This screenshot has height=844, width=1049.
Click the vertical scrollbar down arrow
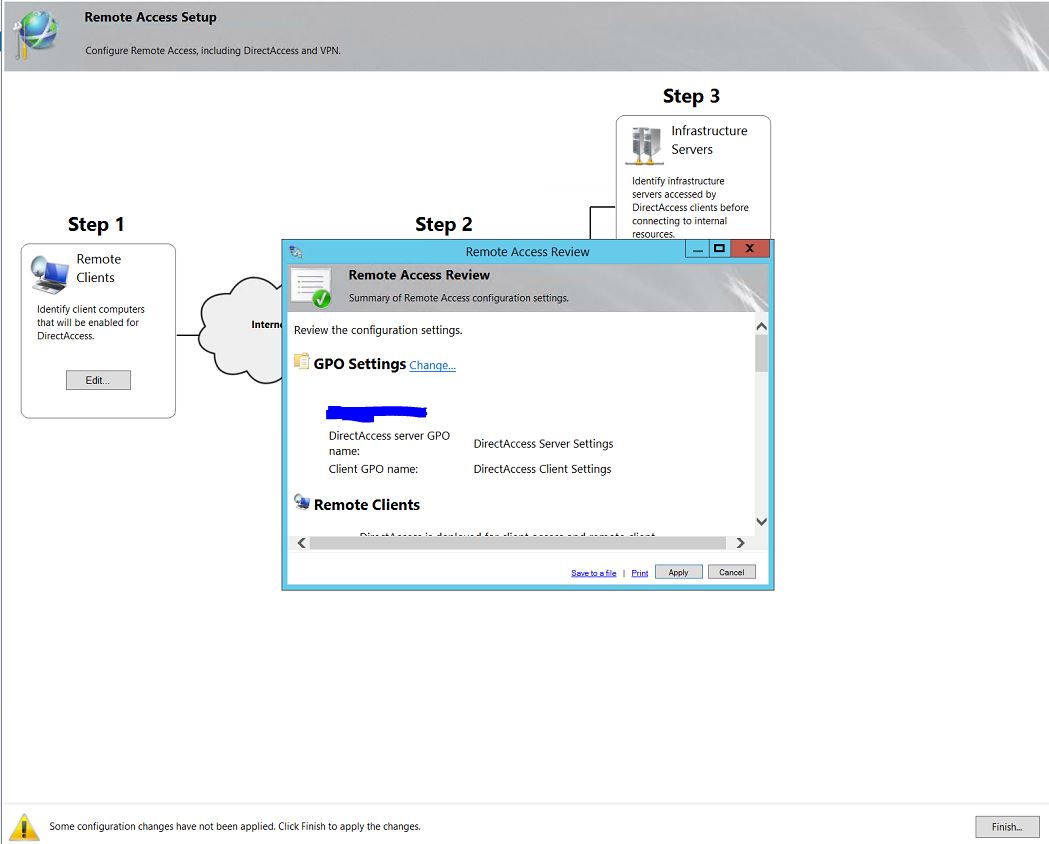pos(761,521)
